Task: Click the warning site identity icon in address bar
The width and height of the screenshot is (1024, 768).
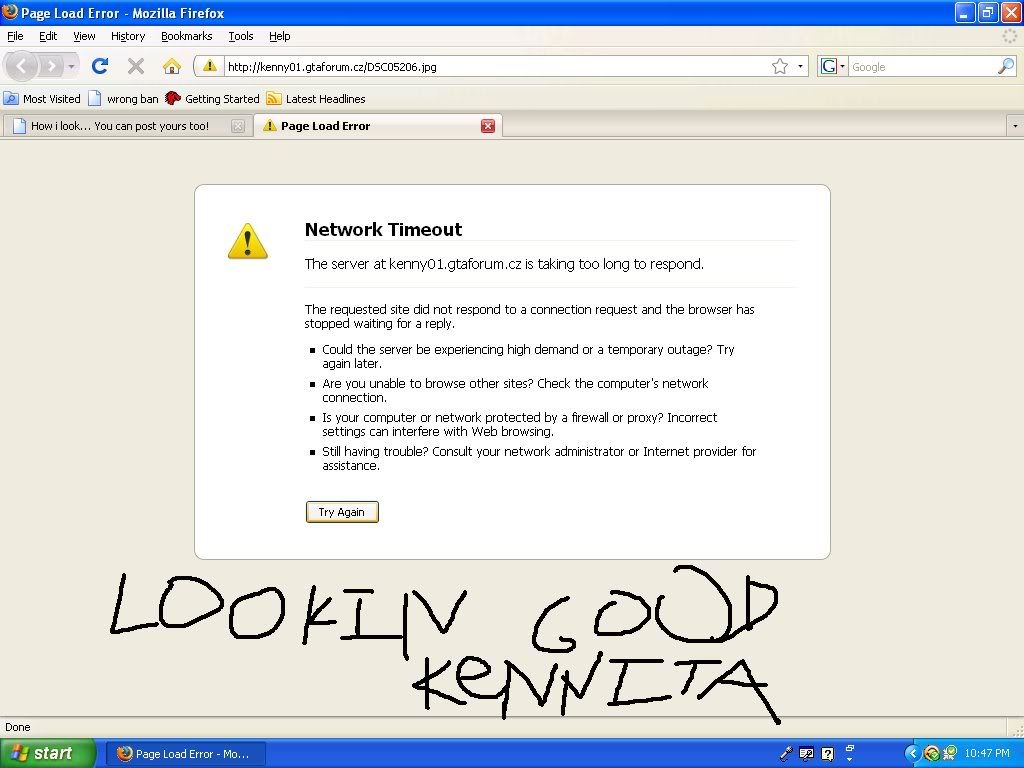Action: tap(209, 66)
